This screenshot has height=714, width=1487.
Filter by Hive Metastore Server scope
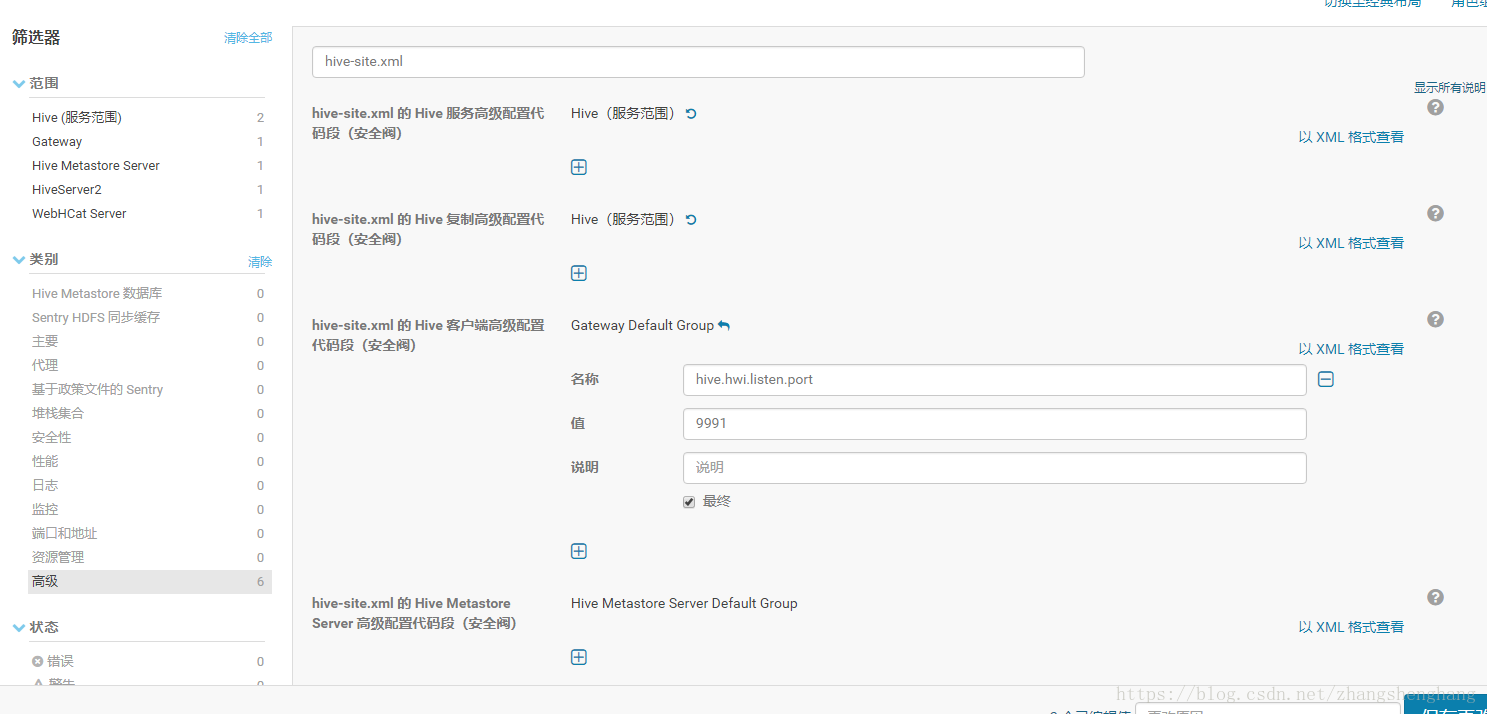pyautogui.click(x=150, y=165)
